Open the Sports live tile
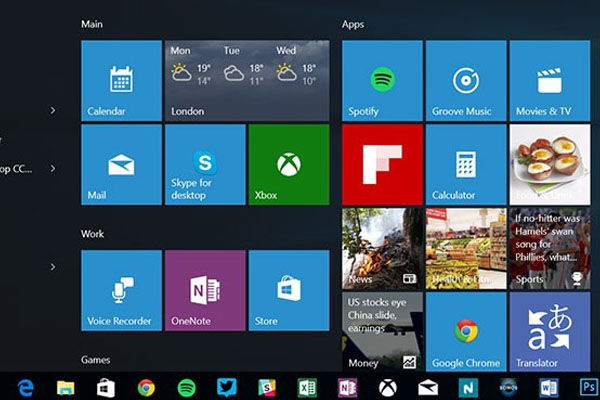Image resolution: width=600 pixels, height=400 pixels. 550,249
